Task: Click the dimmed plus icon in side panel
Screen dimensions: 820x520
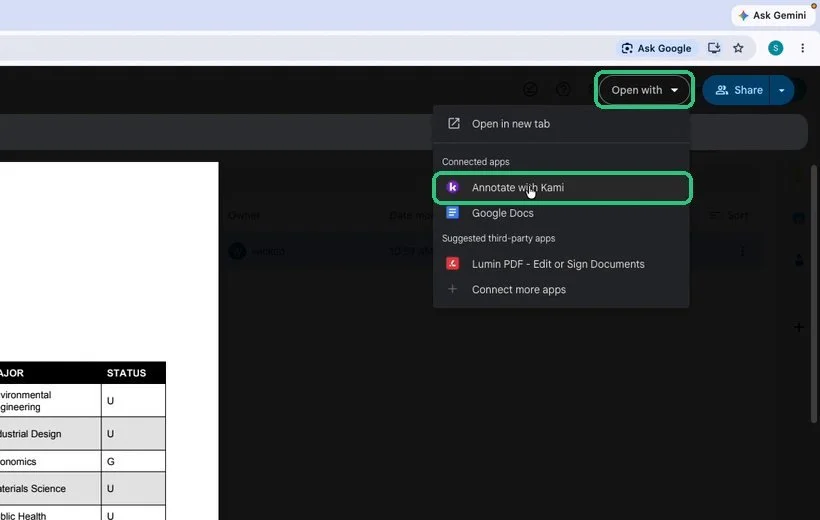Action: coord(799,327)
